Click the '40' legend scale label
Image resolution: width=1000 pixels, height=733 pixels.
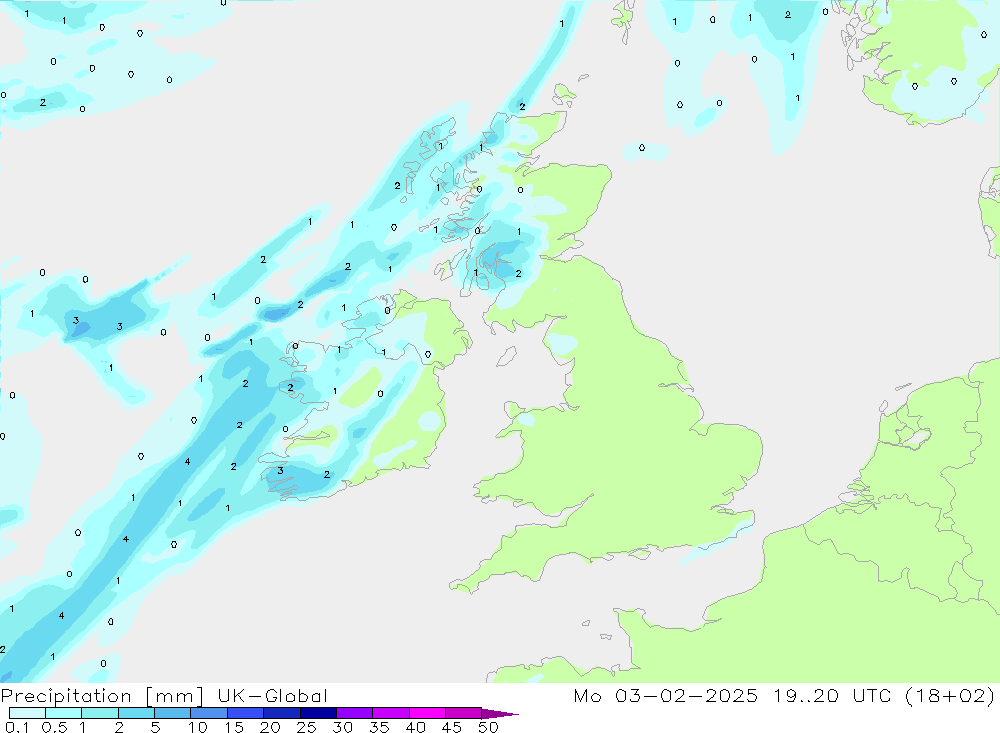(415, 727)
